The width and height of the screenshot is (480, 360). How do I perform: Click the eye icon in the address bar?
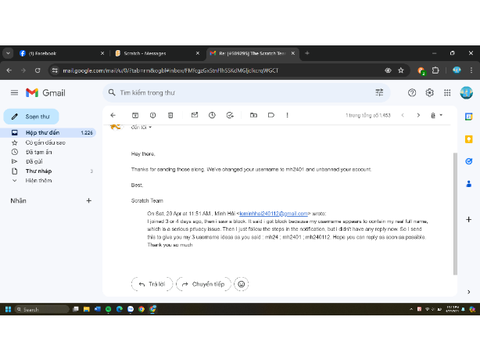click(x=388, y=70)
